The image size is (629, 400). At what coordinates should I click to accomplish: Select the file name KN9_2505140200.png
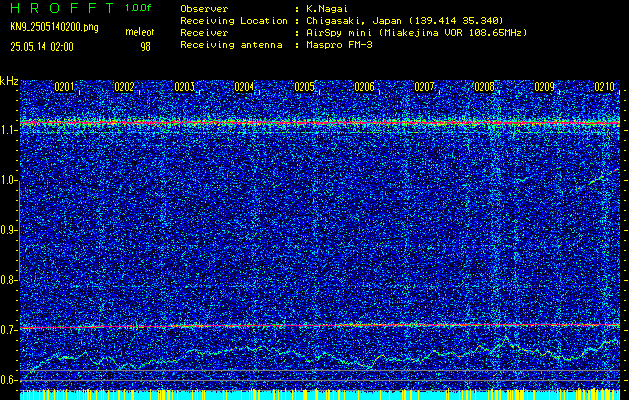[54, 27]
